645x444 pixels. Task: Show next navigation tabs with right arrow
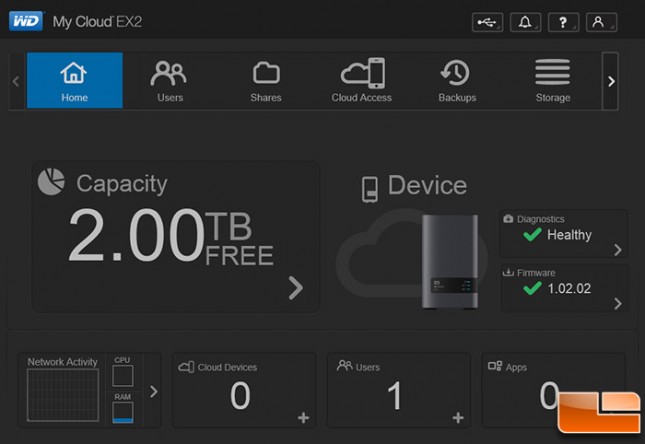tap(611, 81)
